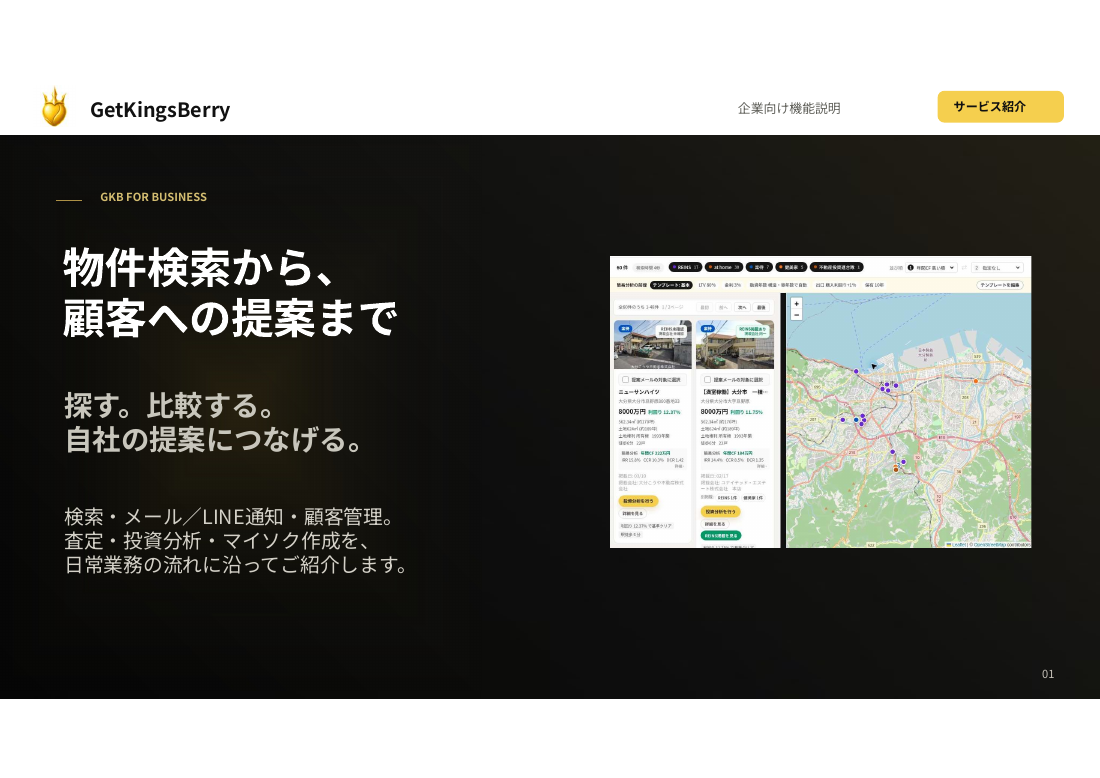
Task: Click the LTV 90% analysis condition
Action: pyautogui.click(x=707, y=285)
